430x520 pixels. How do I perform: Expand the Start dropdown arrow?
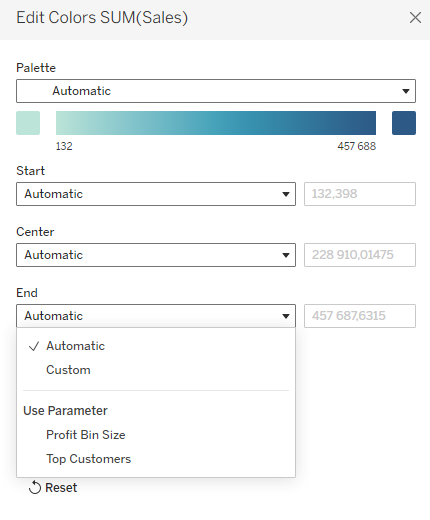[285, 194]
